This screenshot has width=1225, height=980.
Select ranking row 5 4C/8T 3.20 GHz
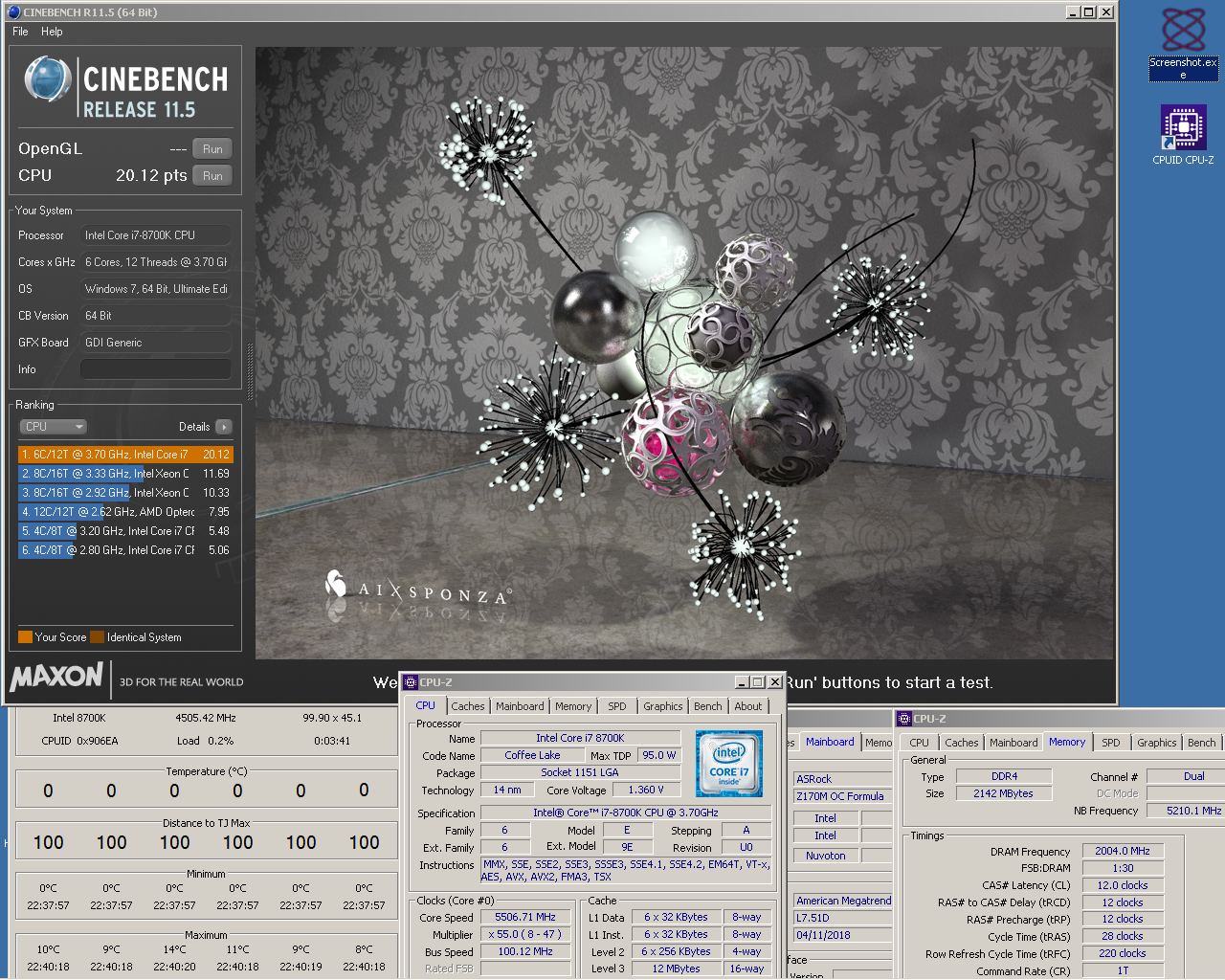tap(125, 531)
